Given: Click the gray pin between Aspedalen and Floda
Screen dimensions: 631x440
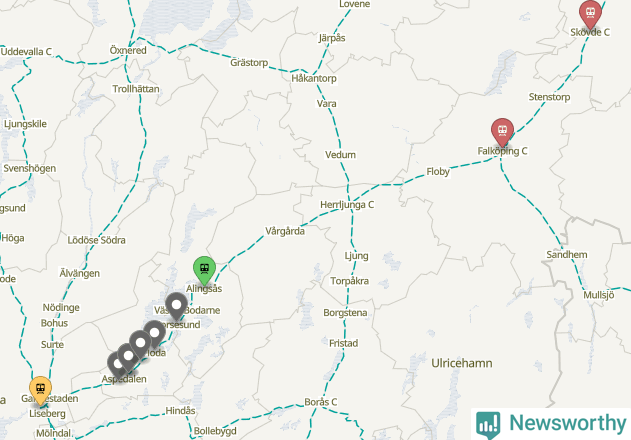Looking at the screenshot, I should 128,357.
